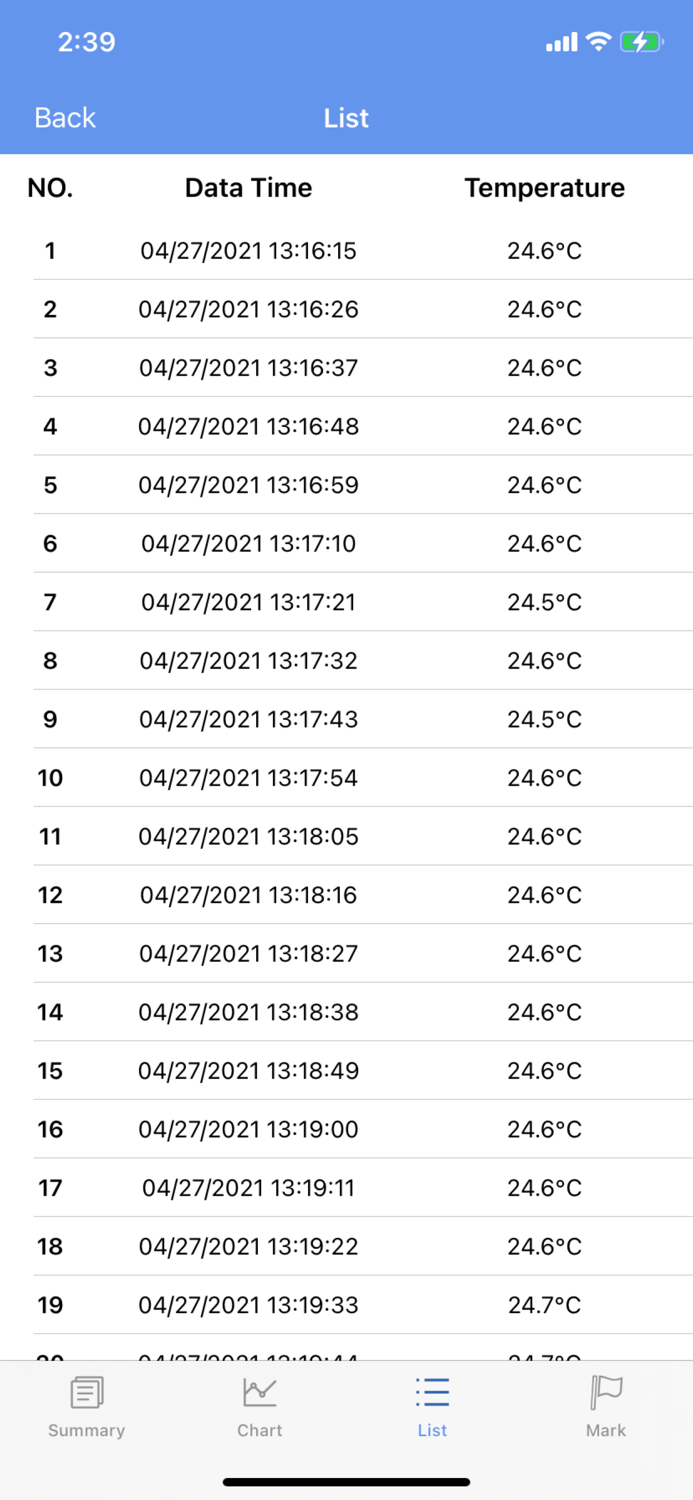
Task: Tap the battery charging indicator
Action: pyautogui.click(x=641, y=42)
